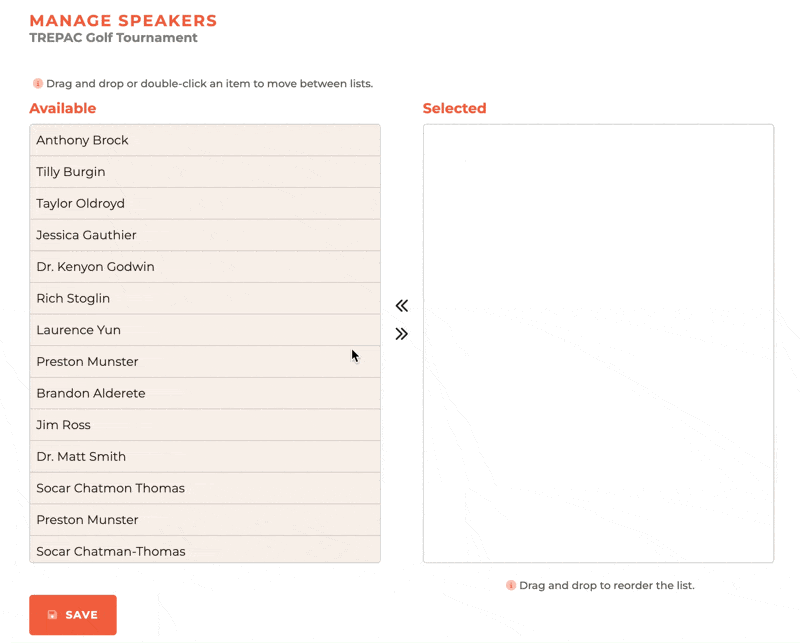Click the double-left chevron to move speakers back
Viewport: 800px width, 643px height.
401,305
